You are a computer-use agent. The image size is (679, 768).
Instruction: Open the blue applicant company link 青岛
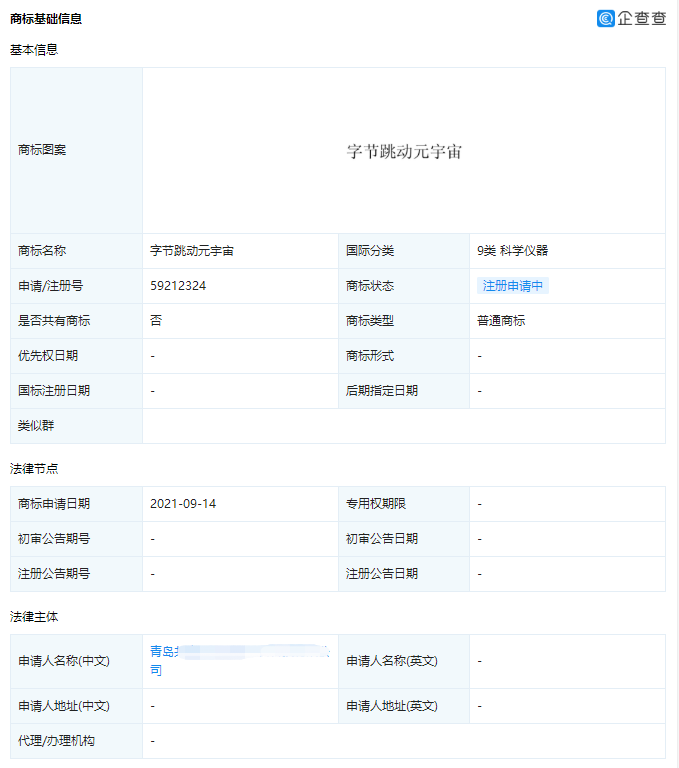240,661
